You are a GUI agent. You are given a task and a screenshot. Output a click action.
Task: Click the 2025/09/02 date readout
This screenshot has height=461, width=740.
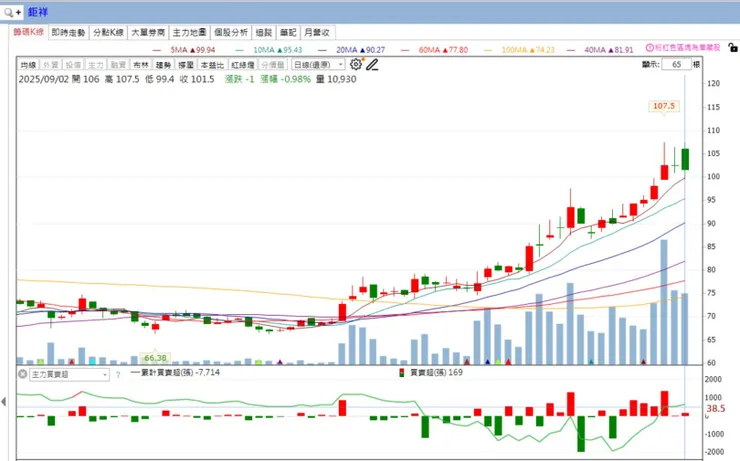pyautogui.click(x=44, y=79)
